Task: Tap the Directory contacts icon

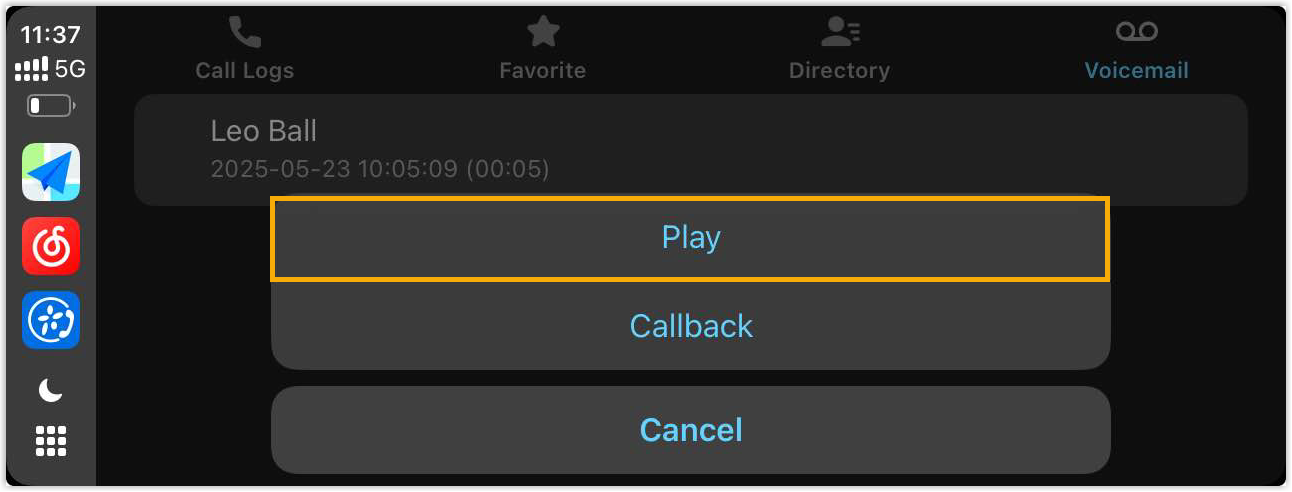Action: pyautogui.click(x=838, y=32)
